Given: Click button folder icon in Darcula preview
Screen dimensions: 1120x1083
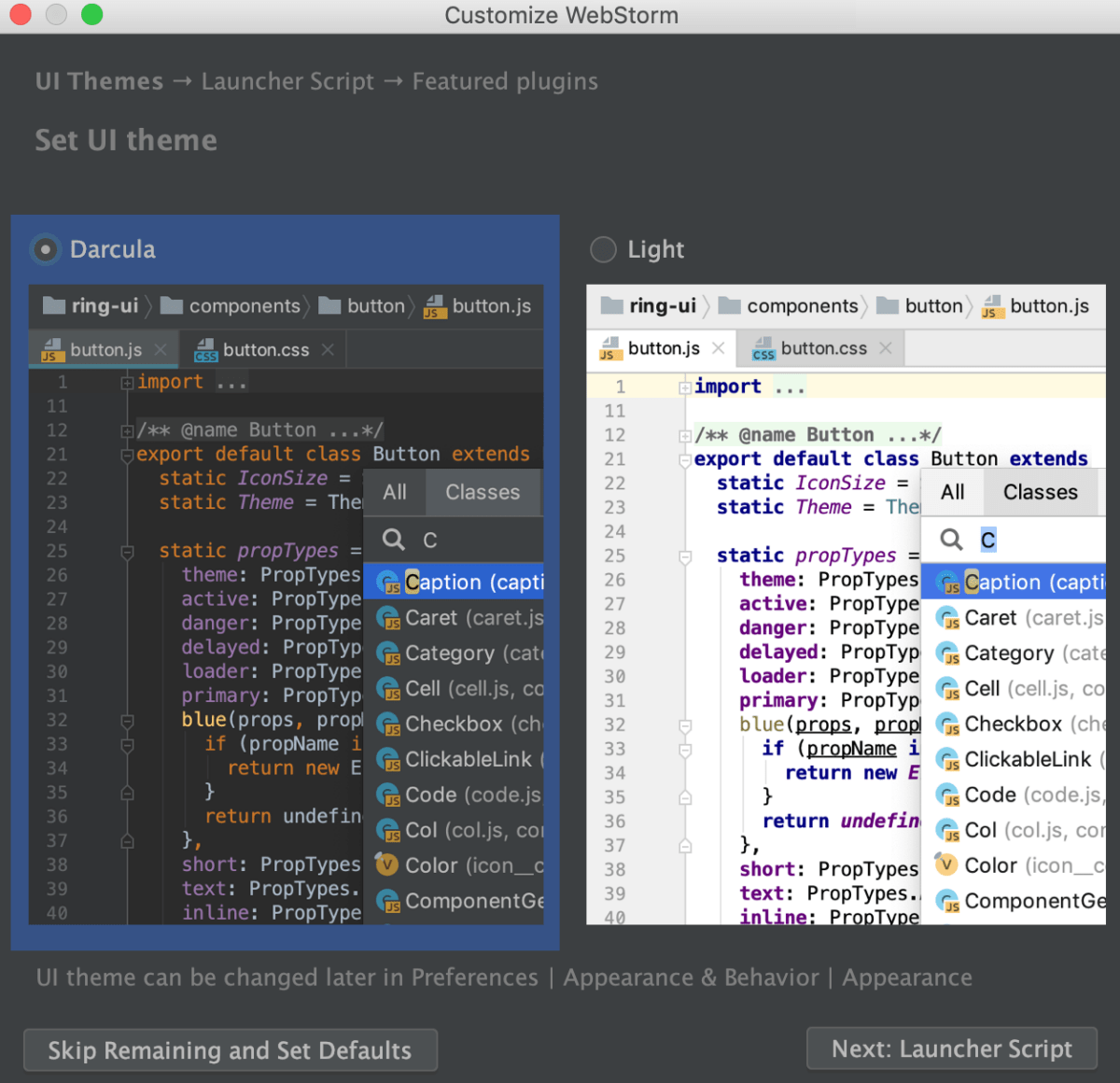Looking at the screenshot, I should [329, 305].
